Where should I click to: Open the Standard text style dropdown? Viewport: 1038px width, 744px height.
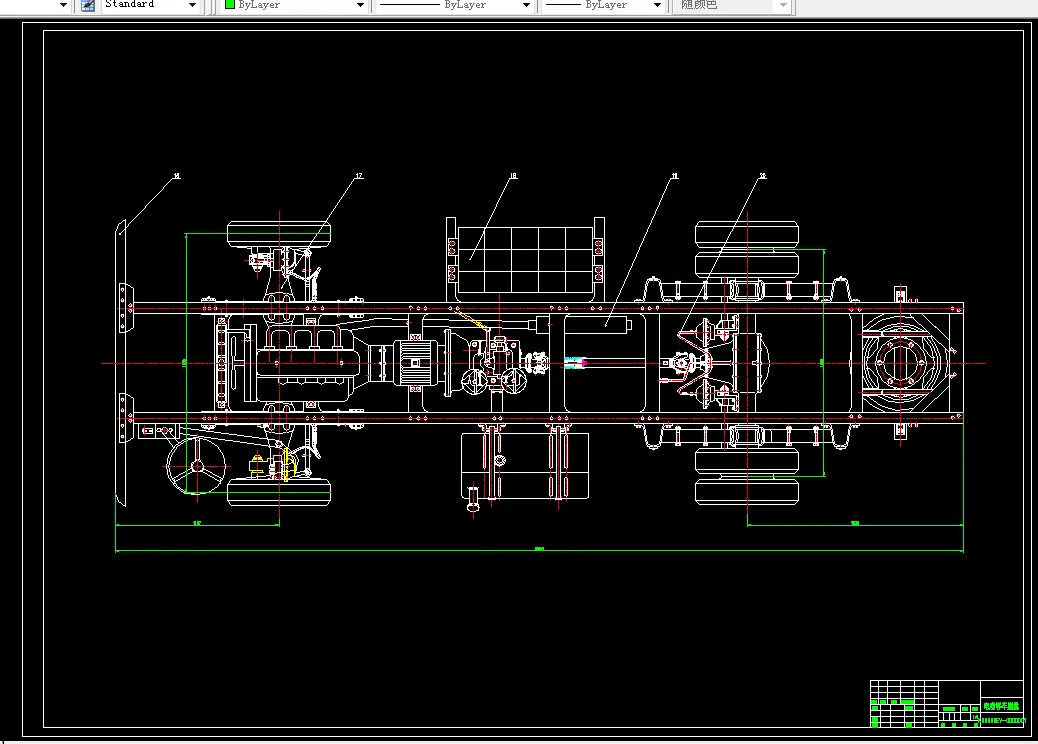pos(192,6)
